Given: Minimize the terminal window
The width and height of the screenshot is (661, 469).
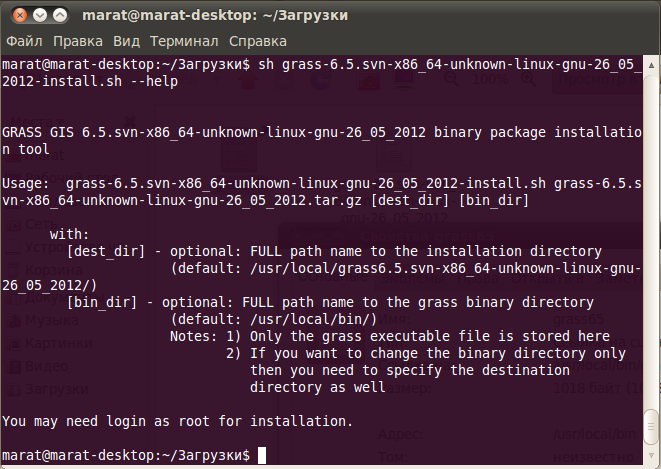Looking at the screenshot, I should coord(40,15).
